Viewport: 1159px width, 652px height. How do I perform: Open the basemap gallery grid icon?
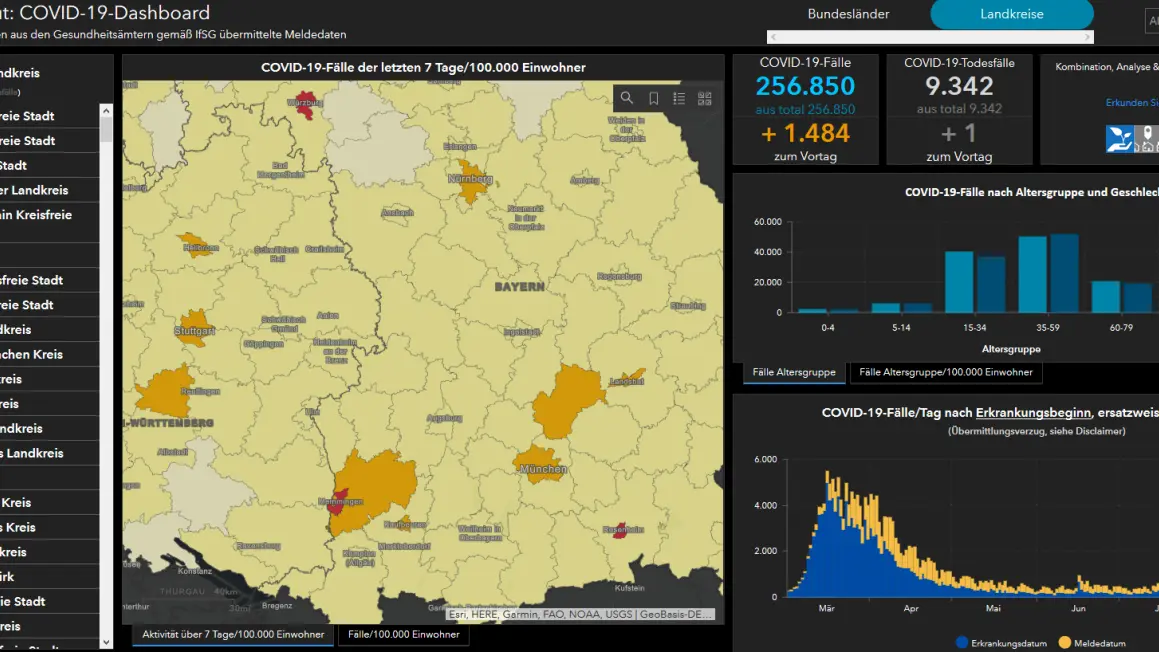[705, 98]
